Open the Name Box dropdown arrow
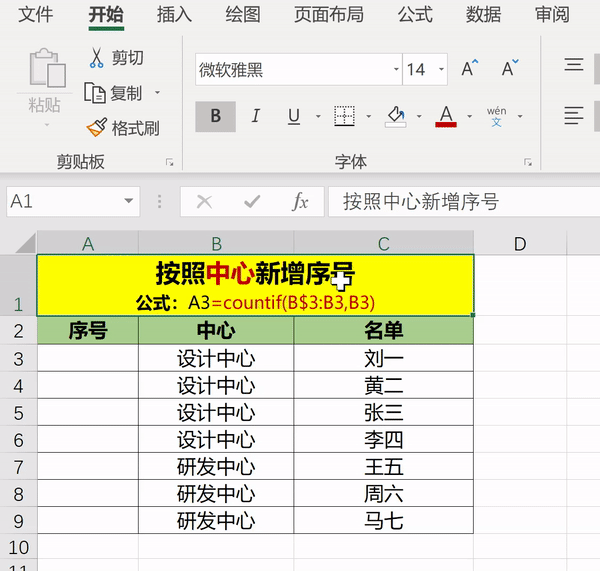The height and width of the screenshot is (571, 600). click(x=129, y=201)
